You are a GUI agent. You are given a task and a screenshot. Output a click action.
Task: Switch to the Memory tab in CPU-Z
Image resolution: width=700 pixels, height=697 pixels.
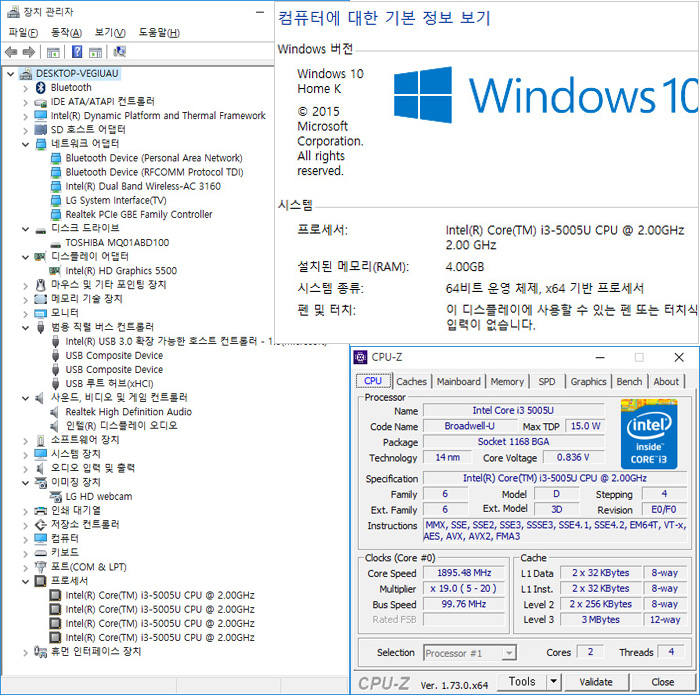(x=507, y=381)
